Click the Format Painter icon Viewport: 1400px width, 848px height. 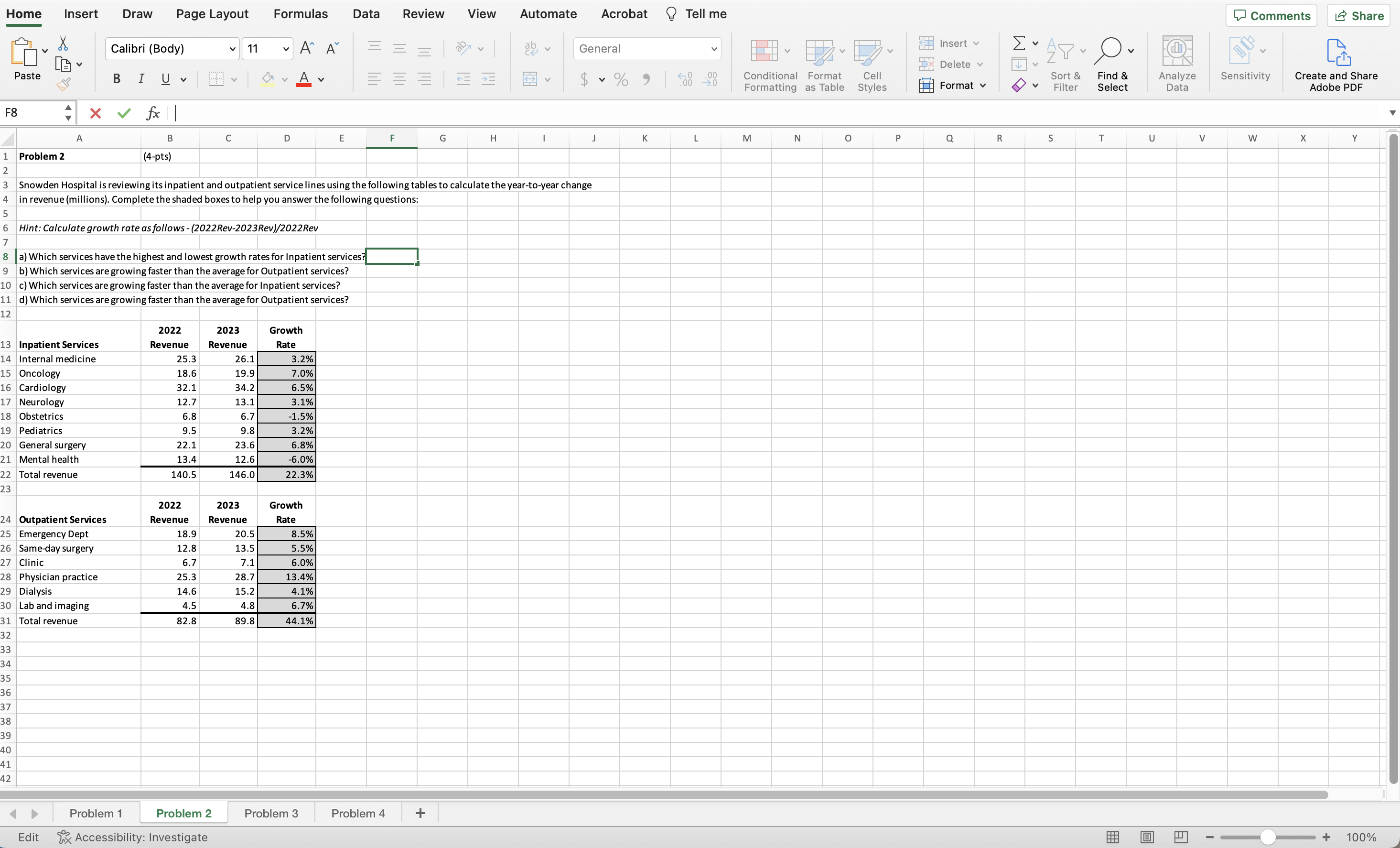tap(63, 83)
